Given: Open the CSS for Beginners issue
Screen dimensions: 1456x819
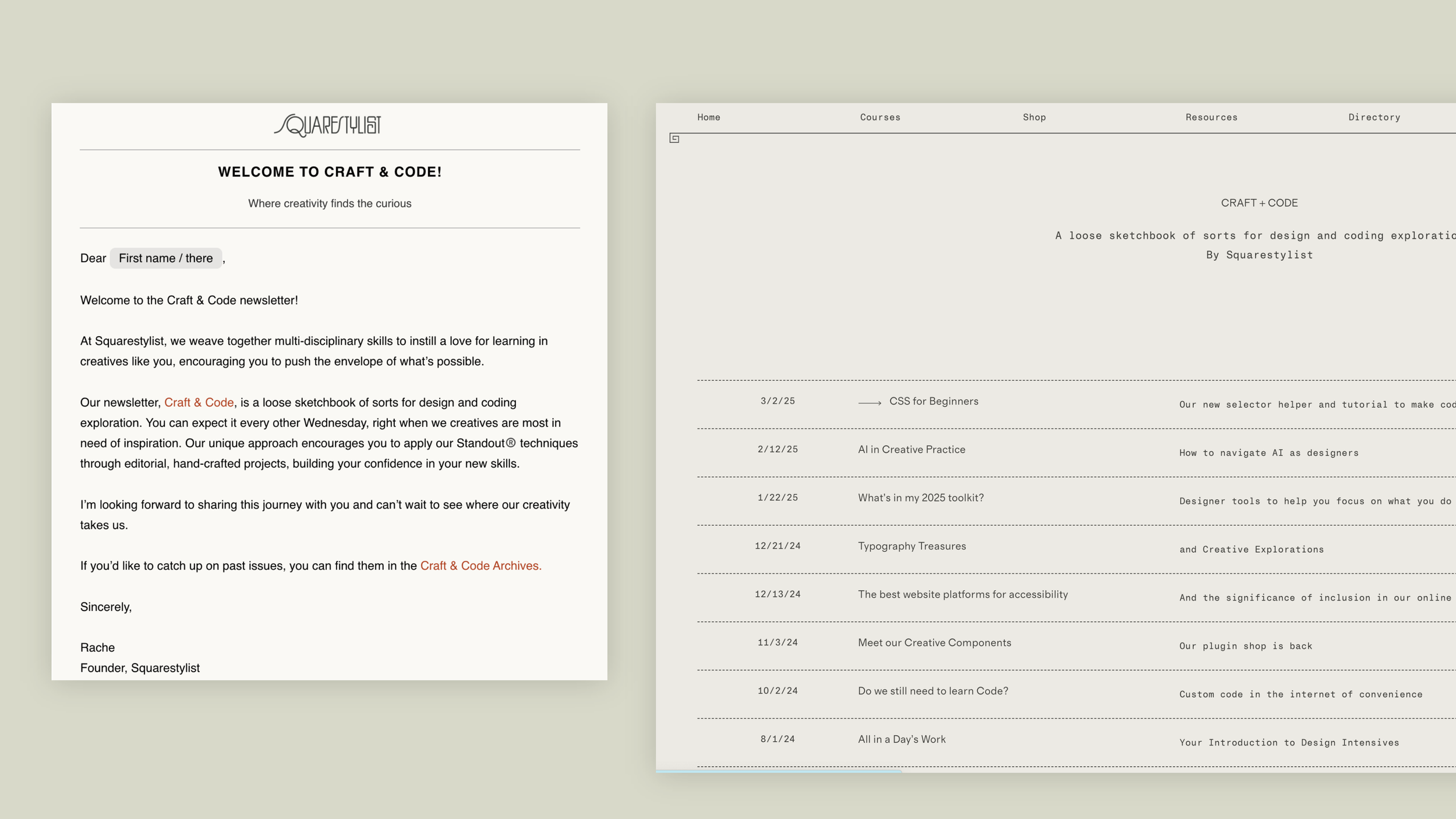Looking at the screenshot, I should (933, 401).
